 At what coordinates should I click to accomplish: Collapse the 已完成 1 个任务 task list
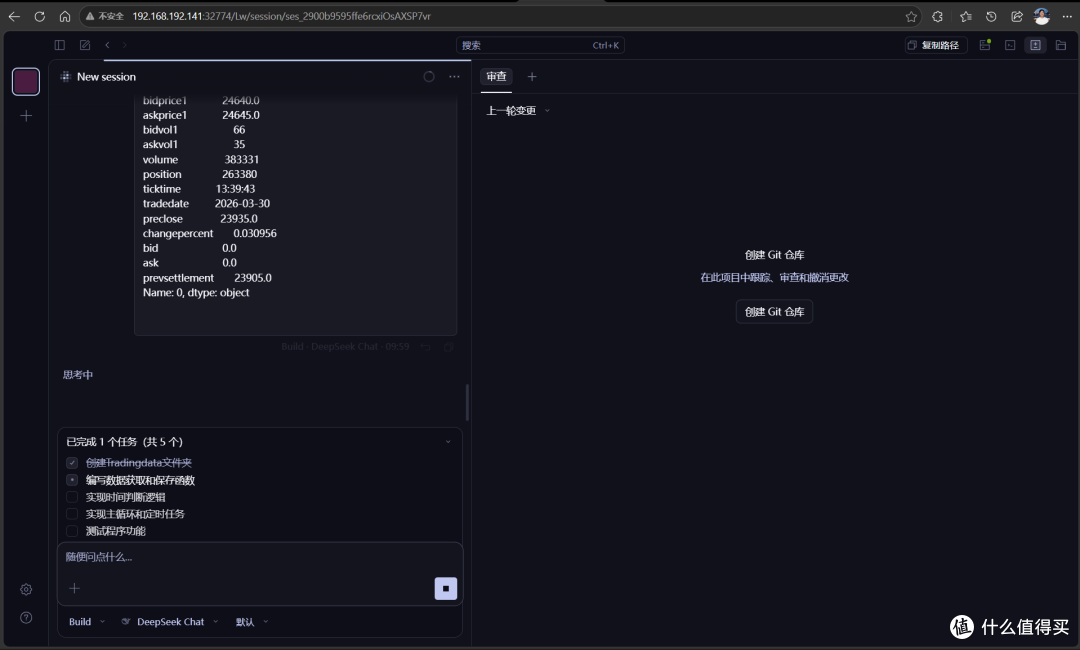(448, 441)
